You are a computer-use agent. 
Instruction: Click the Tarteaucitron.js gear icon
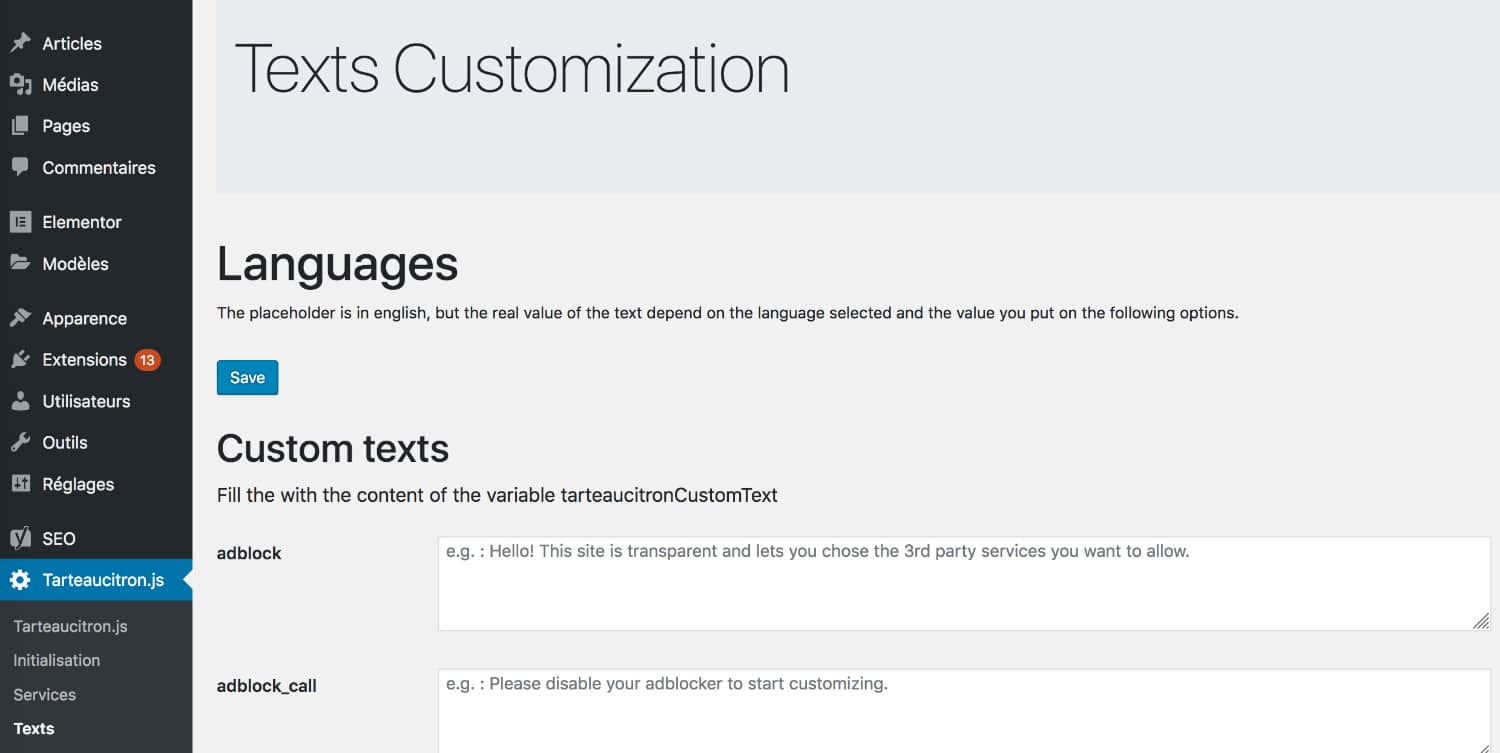click(x=20, y=580)
